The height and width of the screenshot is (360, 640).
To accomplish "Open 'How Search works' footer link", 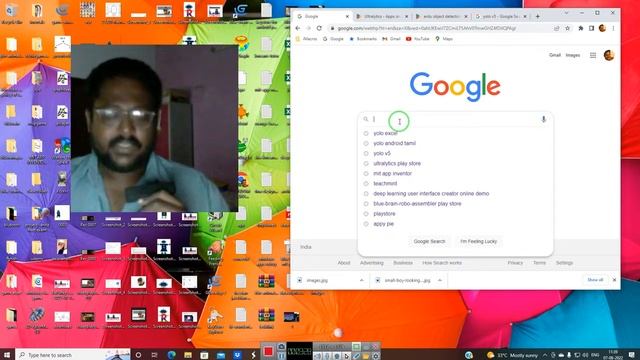I will click(x=442, y=263).
